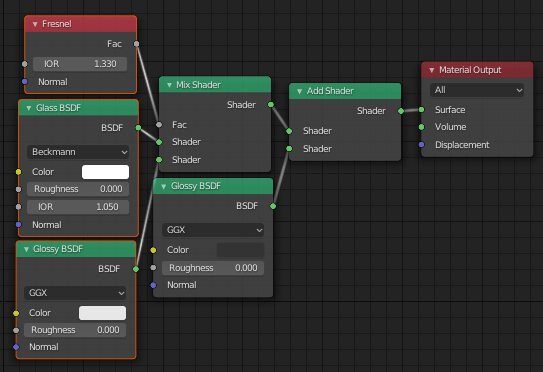Click the Glass BSDF Roughness 0.000 field
The width and height of the screenshot is (543, 372).
tap(78, 189)
